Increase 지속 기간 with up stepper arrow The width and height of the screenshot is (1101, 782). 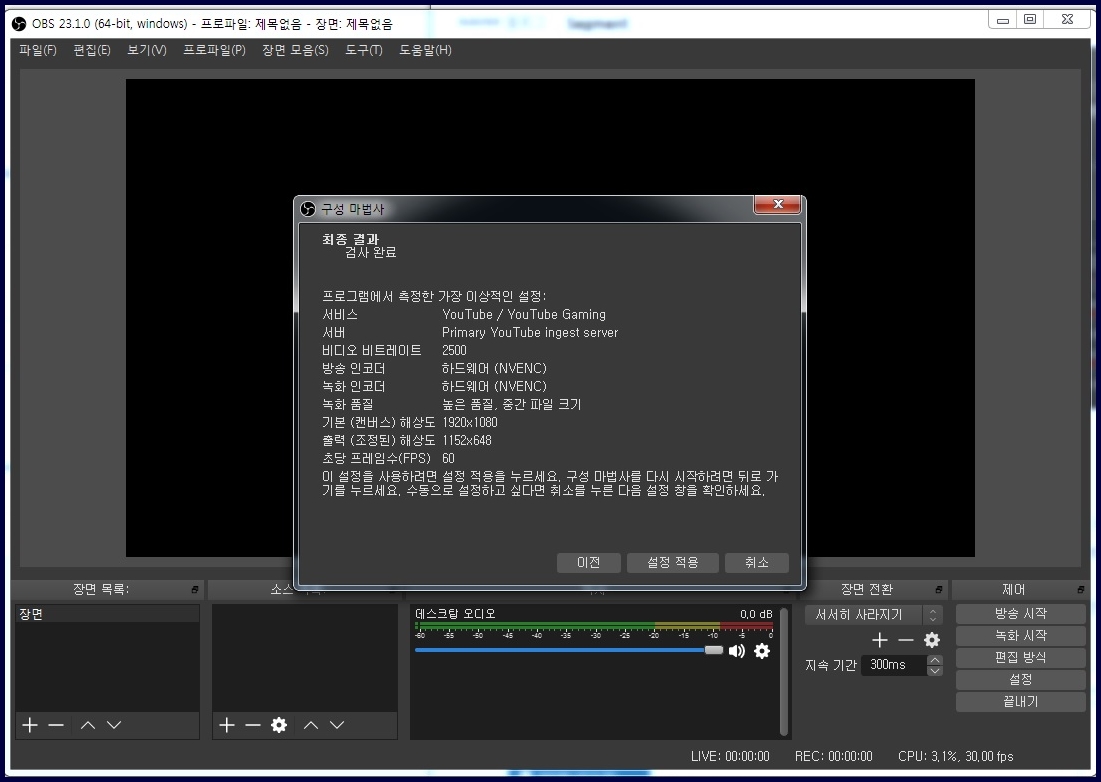(x=935, y=660)
